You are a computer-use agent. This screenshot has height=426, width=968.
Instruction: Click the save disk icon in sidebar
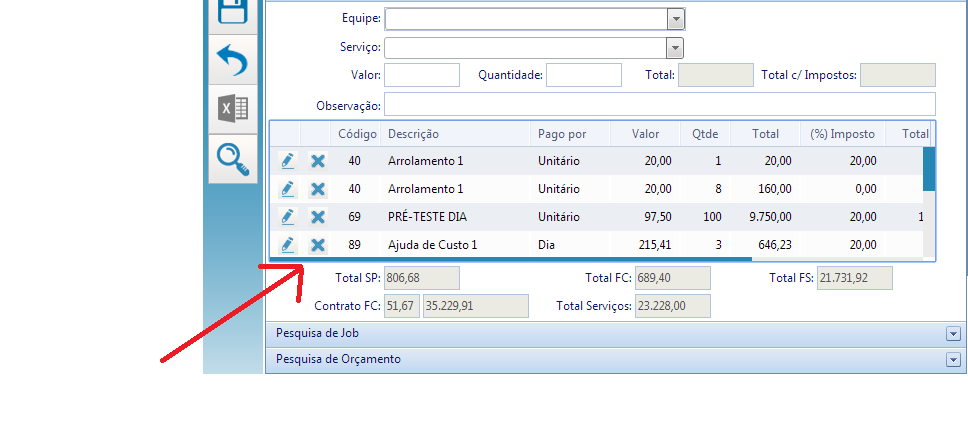tap(233, 14)
